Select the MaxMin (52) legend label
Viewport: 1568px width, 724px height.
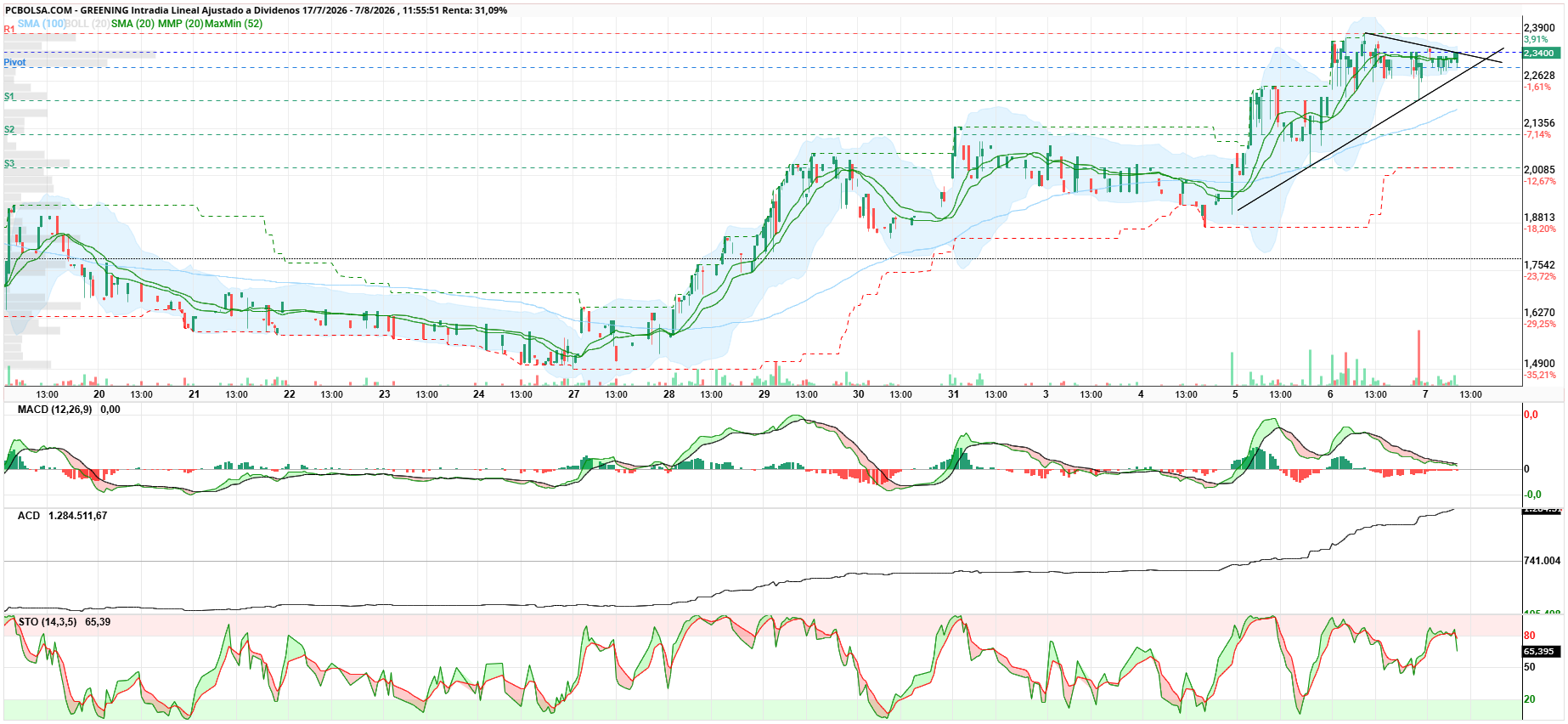pyautogui.click(x=233, y=24)
